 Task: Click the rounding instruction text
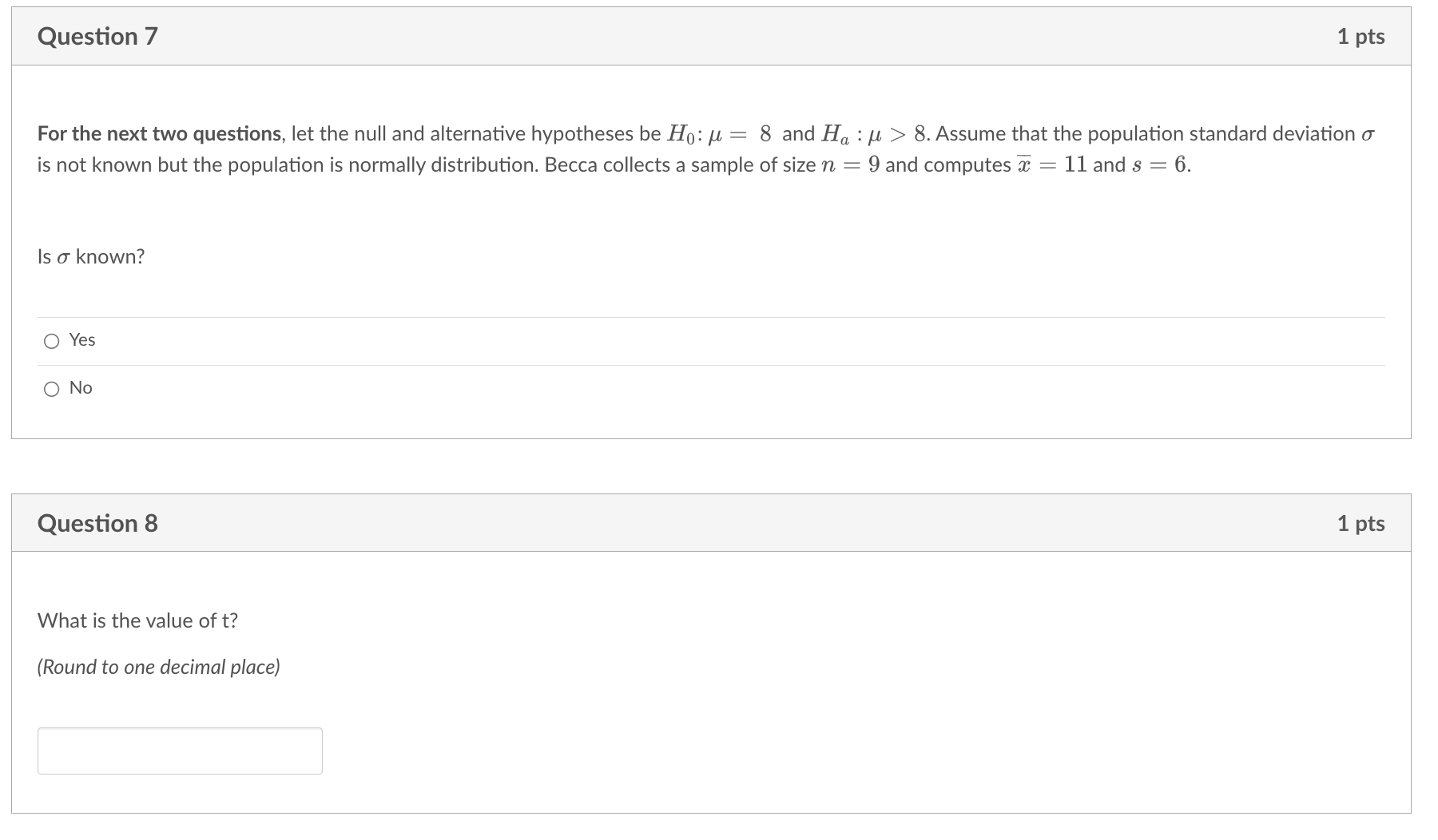pyautogui.click(x=158, y=667)
